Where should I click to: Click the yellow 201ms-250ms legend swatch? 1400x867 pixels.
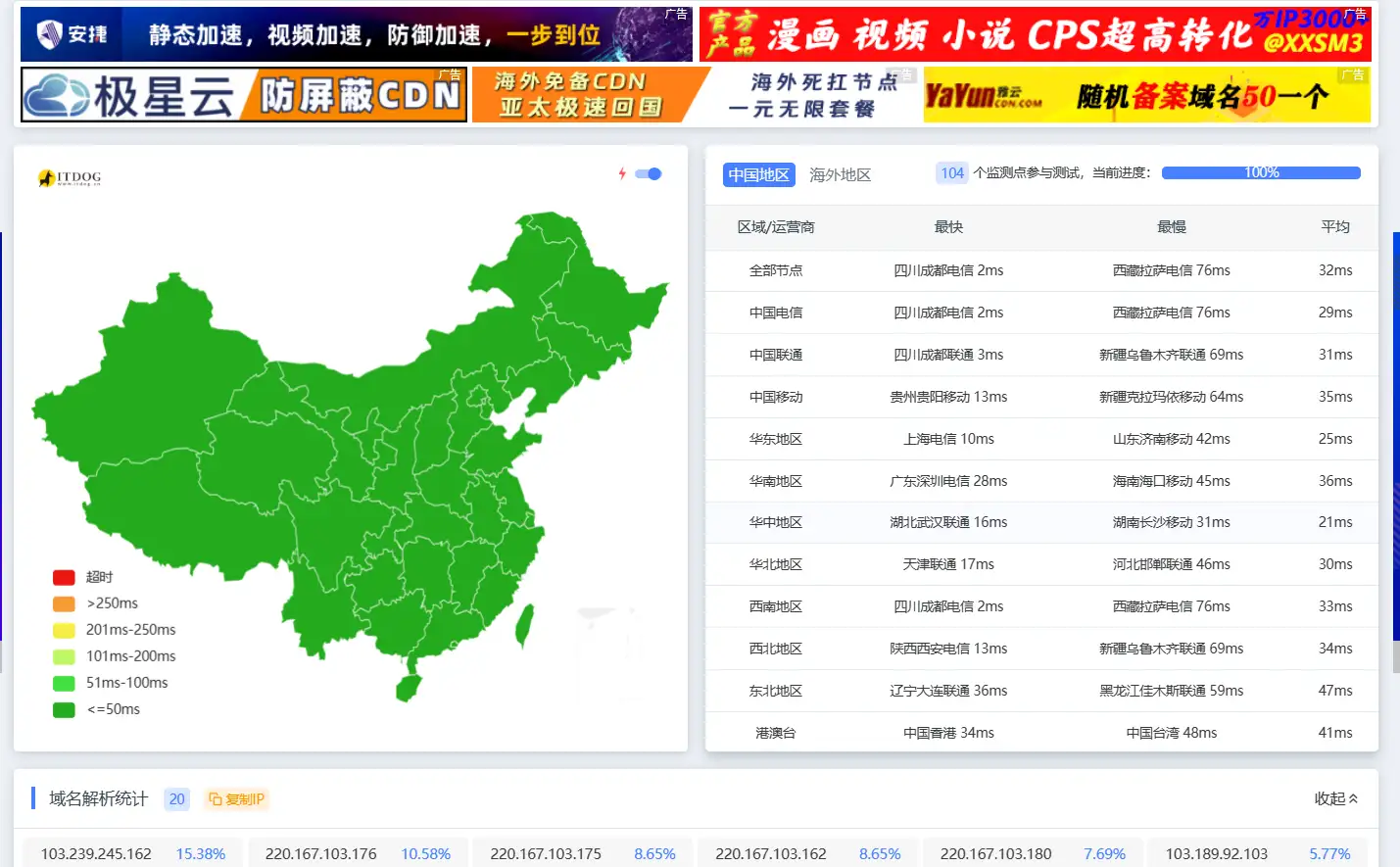point(64,630)
